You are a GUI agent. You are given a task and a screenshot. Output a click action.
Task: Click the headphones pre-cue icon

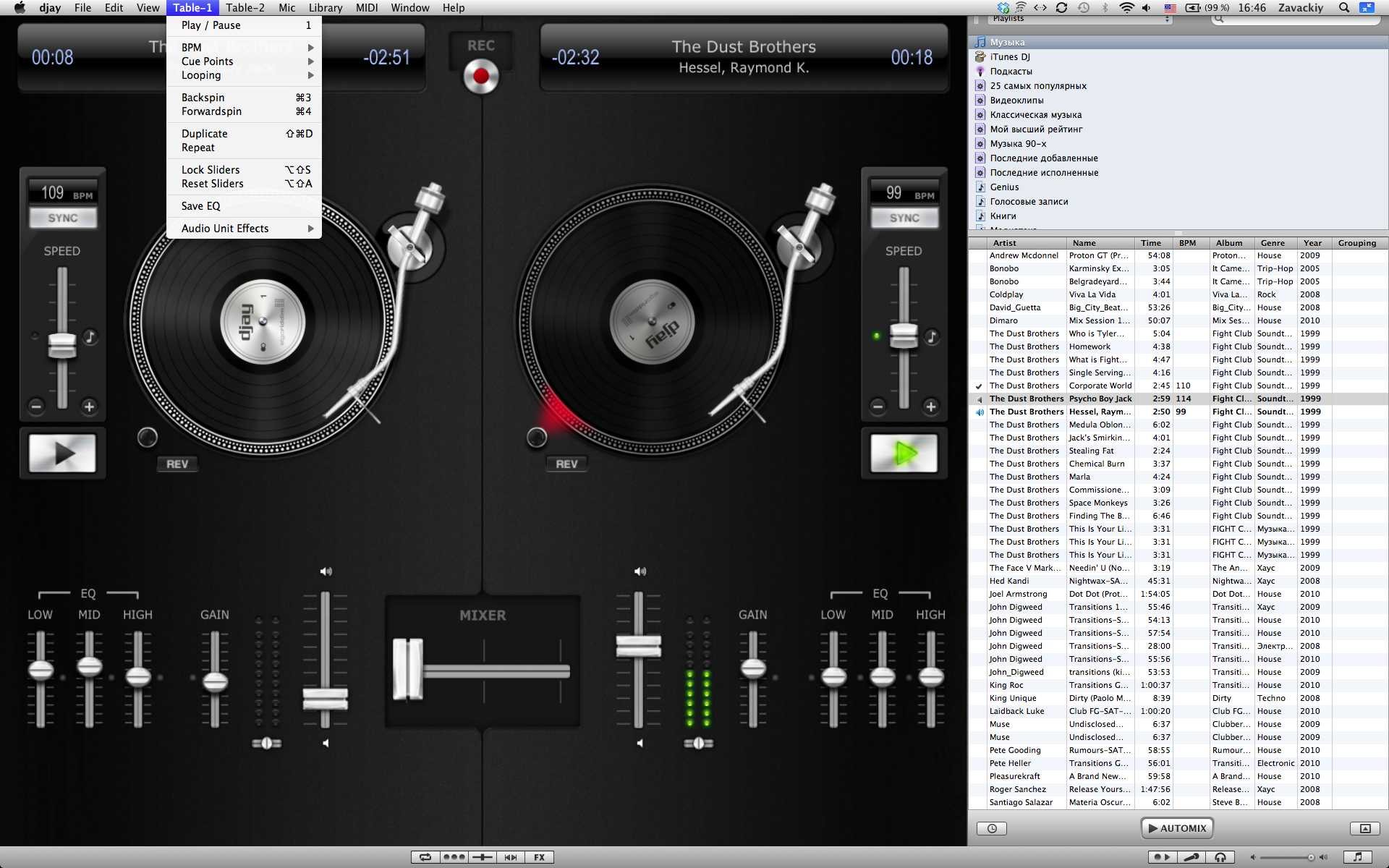(1220, 857)
